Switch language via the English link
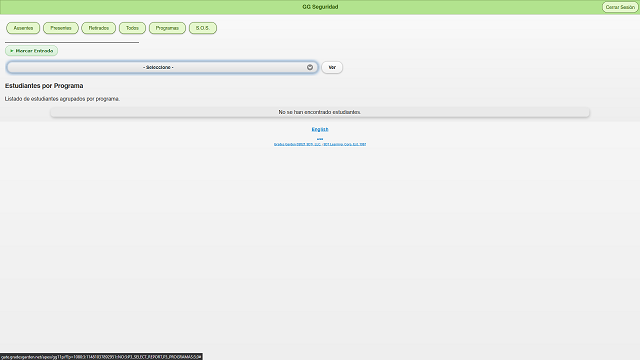 320,129
